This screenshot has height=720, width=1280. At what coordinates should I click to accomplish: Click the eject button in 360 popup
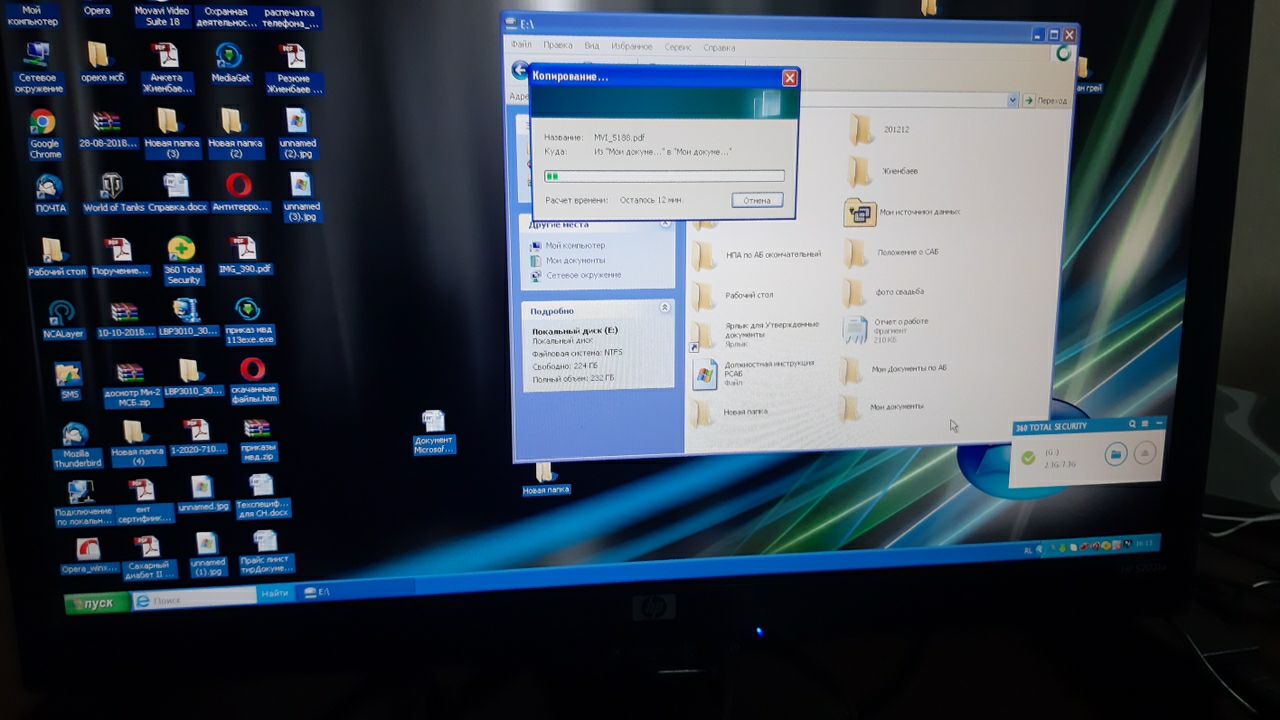(x=1146, y=453)
